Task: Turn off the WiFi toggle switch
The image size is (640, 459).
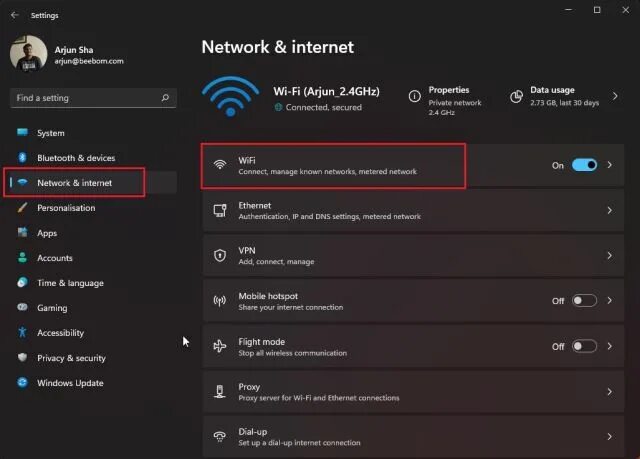Action: coord(584,165)
